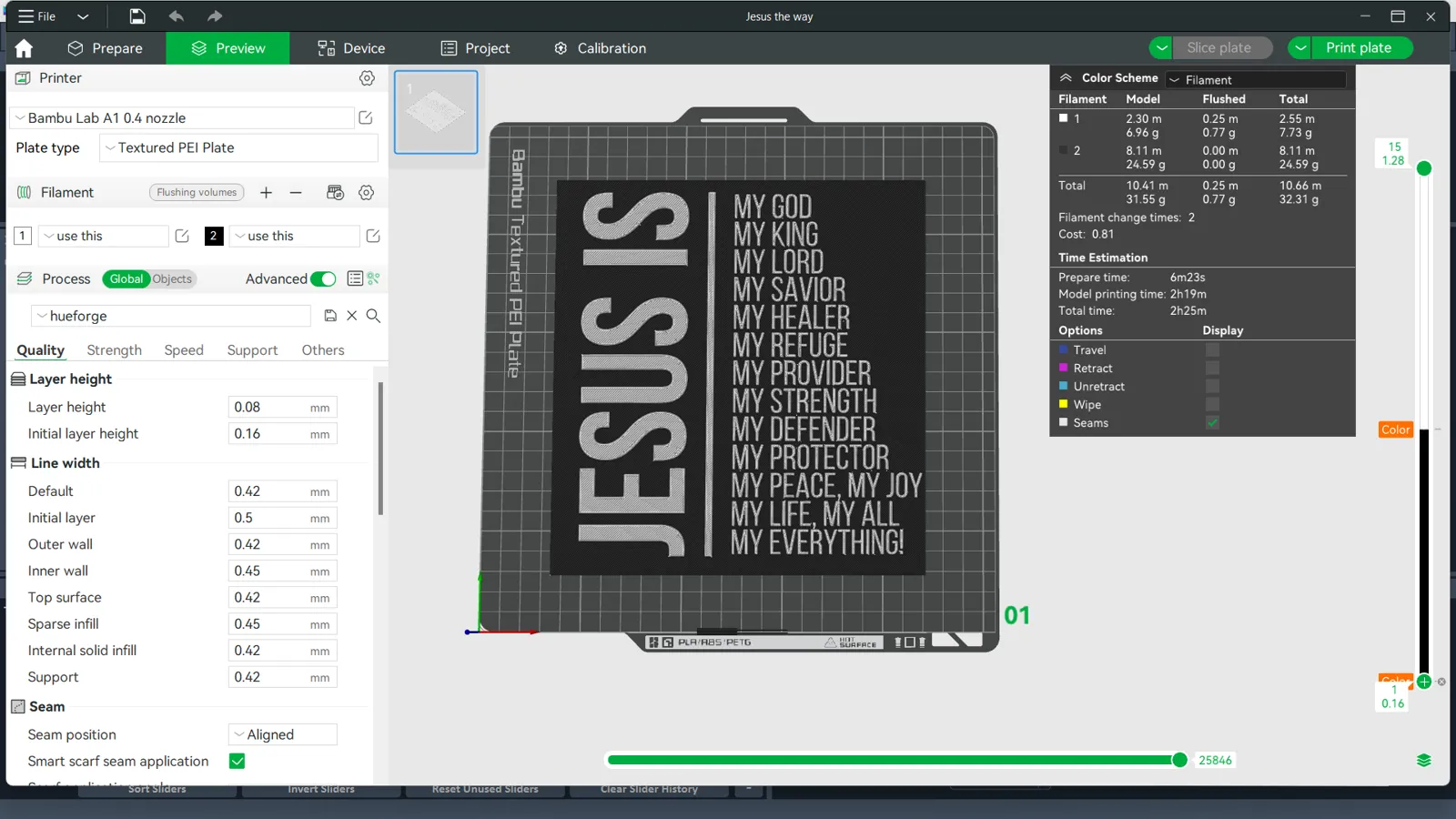Click the Save project icon
The image size is (1456, 819).
point(136,16)
